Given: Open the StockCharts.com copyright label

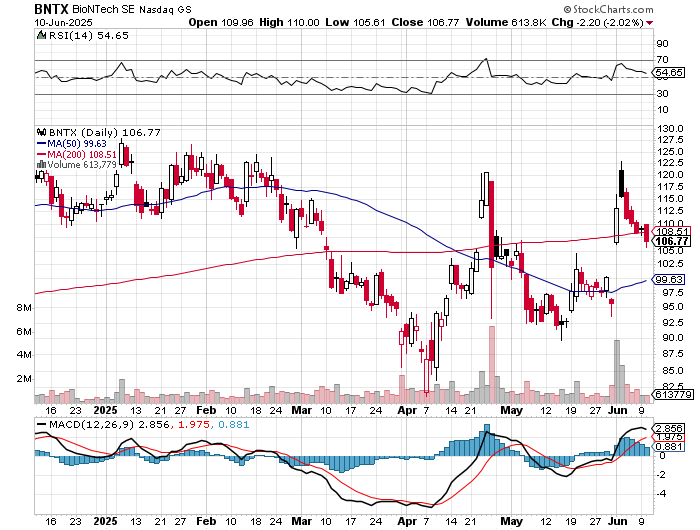Looking at the screenshot, I should click(x=608, y=9).
